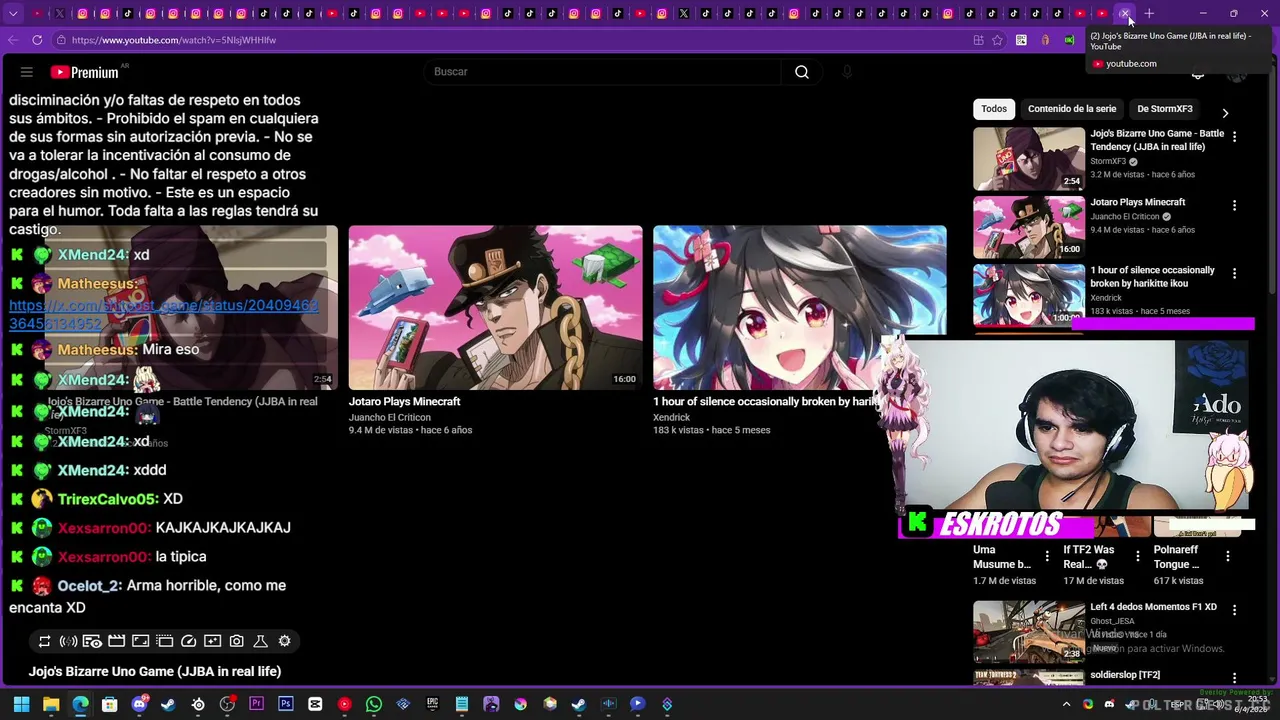Click the YouTube search magnifier button

802,72
